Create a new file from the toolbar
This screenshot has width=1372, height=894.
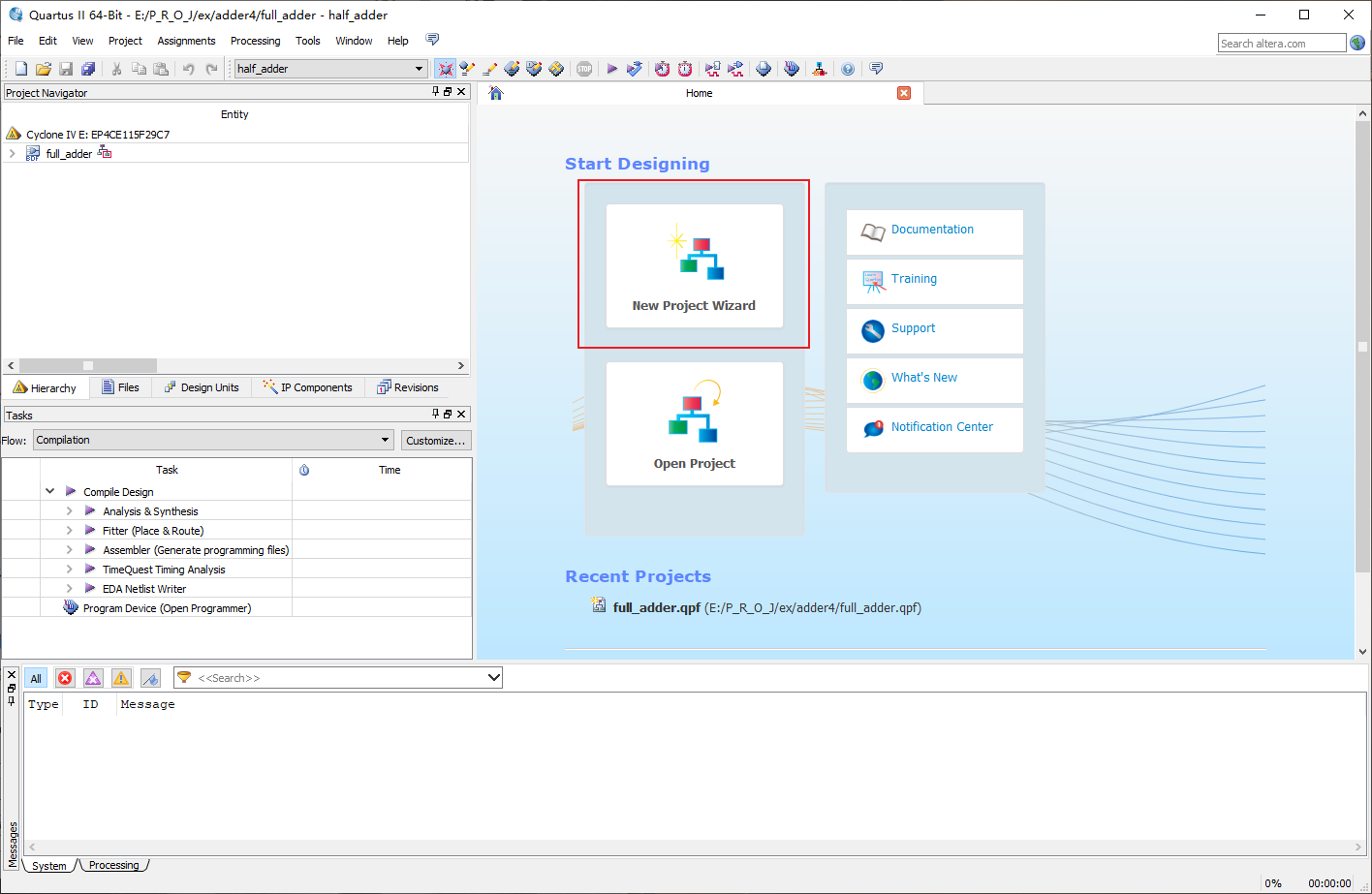[21, 69]
